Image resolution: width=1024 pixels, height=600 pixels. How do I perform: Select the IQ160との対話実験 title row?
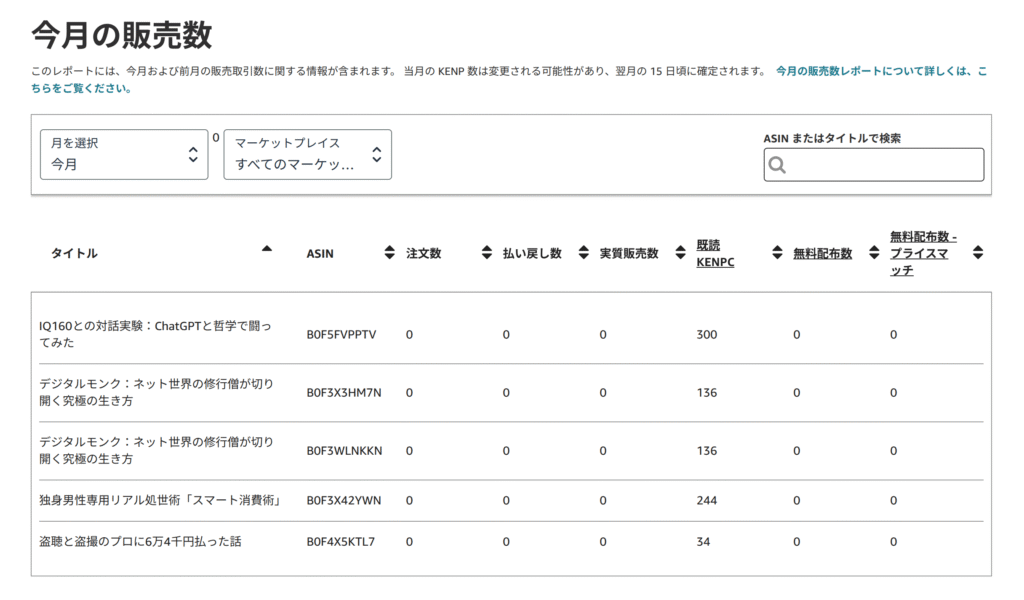pyautogui.click(x=155, y=334)
